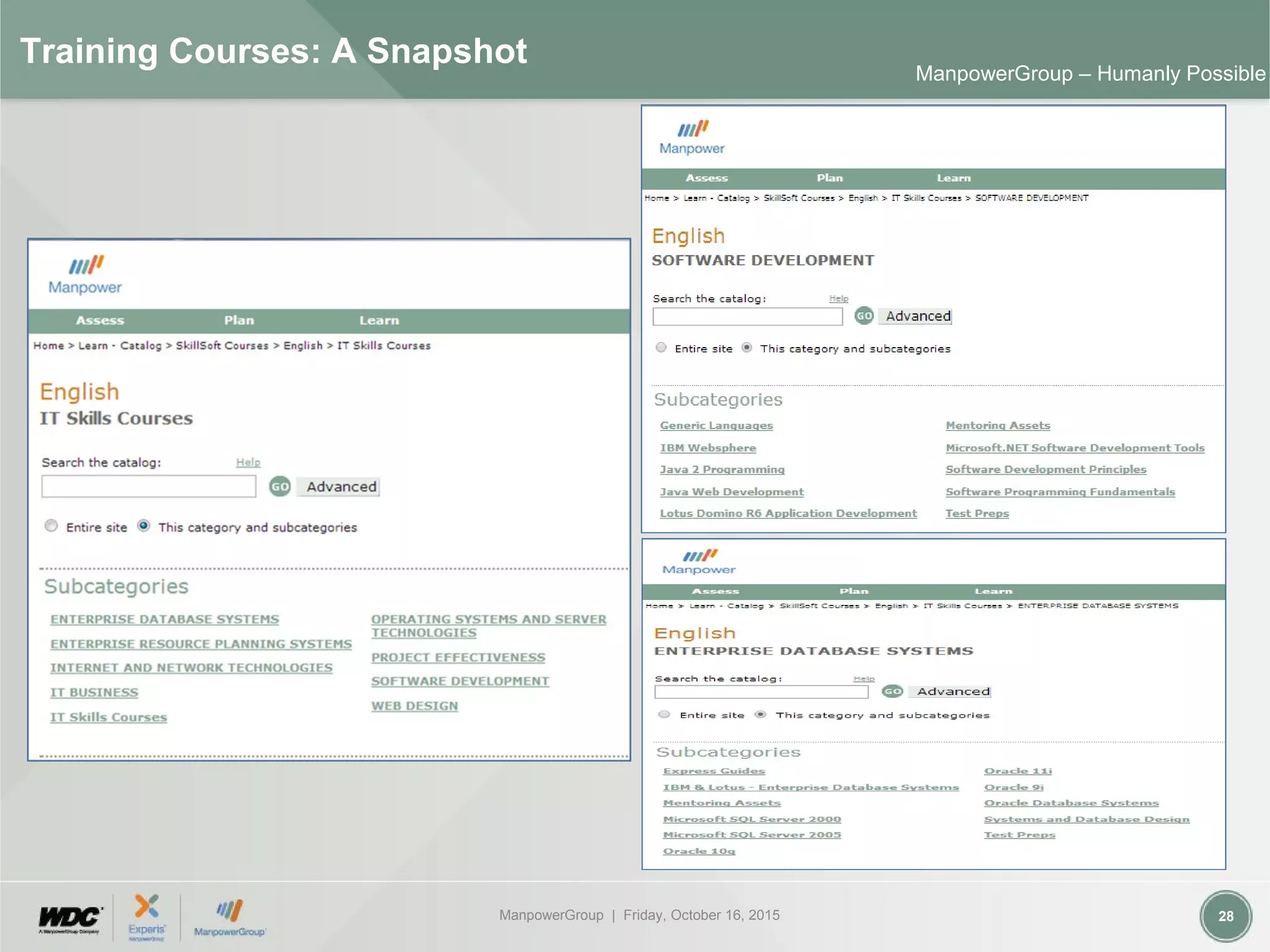Open Plan tab in Software Development panel

830,178
